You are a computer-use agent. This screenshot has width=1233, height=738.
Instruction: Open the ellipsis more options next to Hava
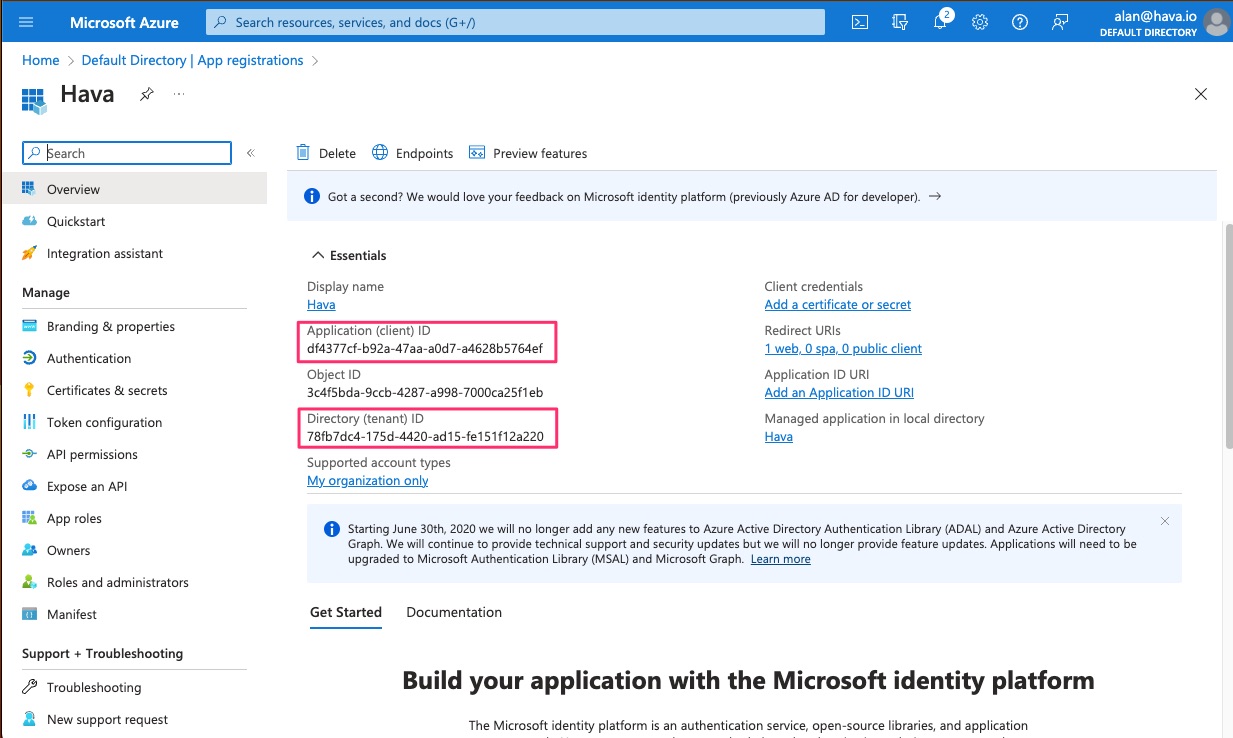click(179, 94)
